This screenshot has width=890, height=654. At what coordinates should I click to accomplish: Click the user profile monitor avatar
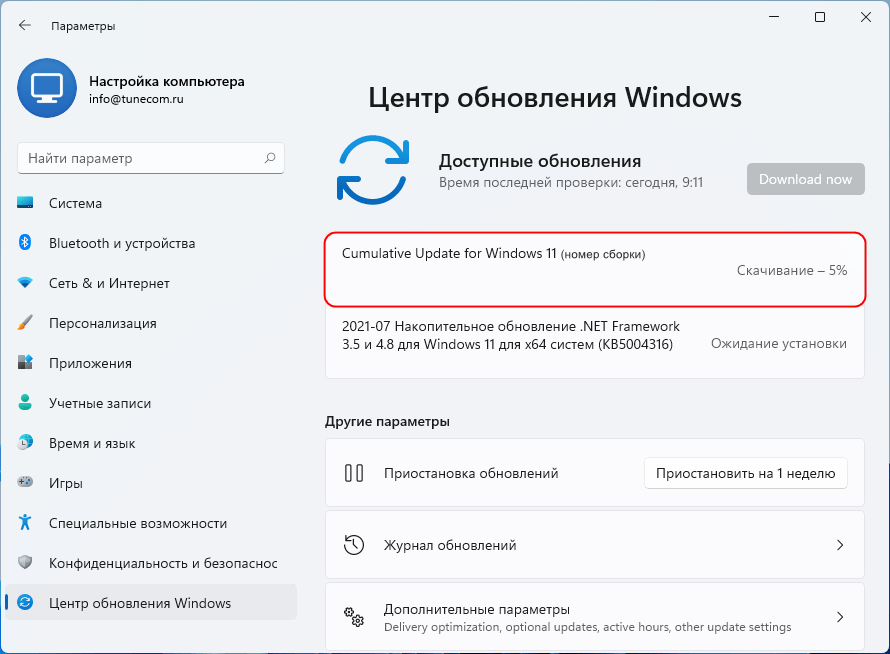coord(47,88)
